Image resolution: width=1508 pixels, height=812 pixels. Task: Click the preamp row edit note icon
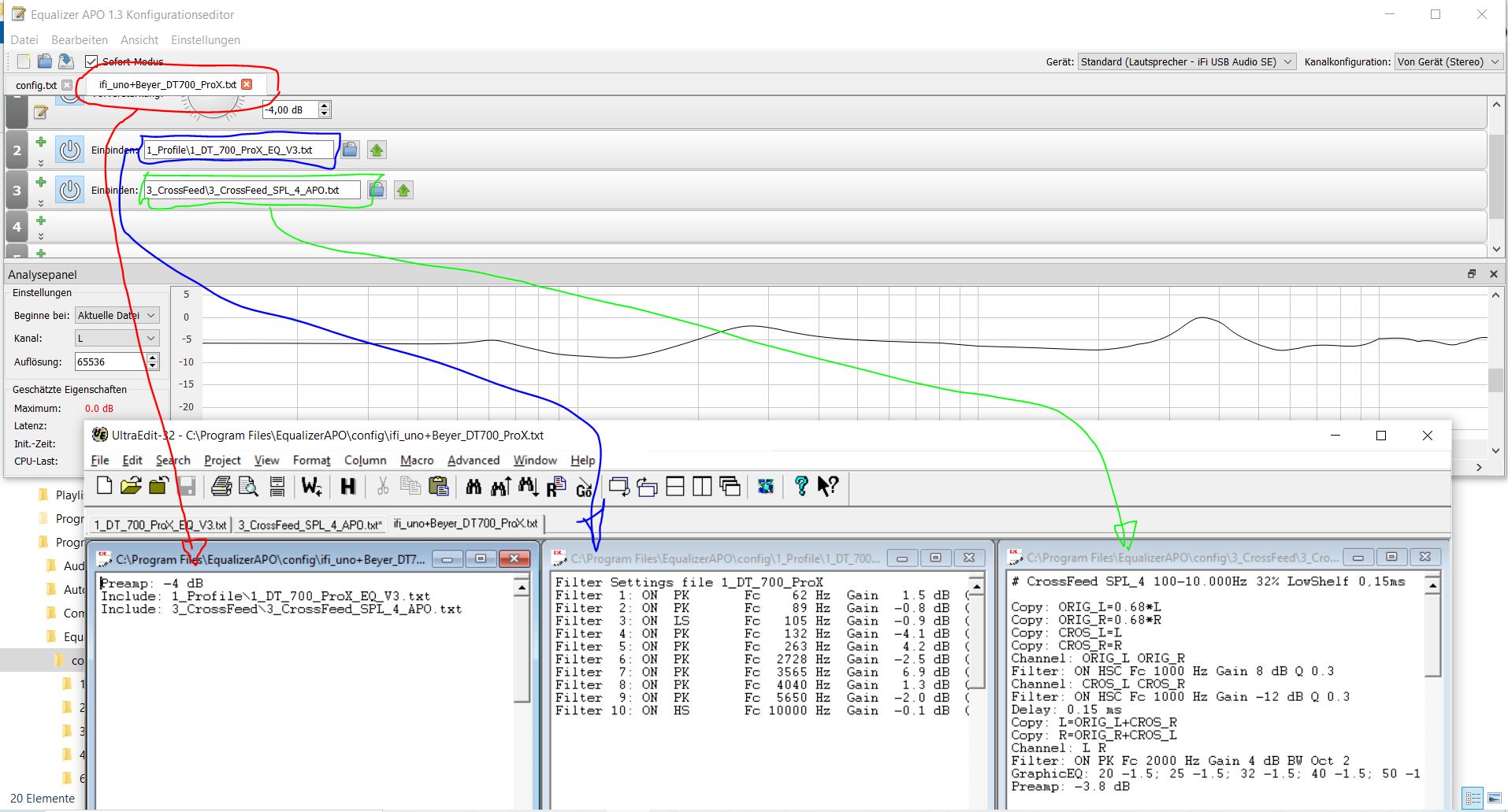point(41,113)
